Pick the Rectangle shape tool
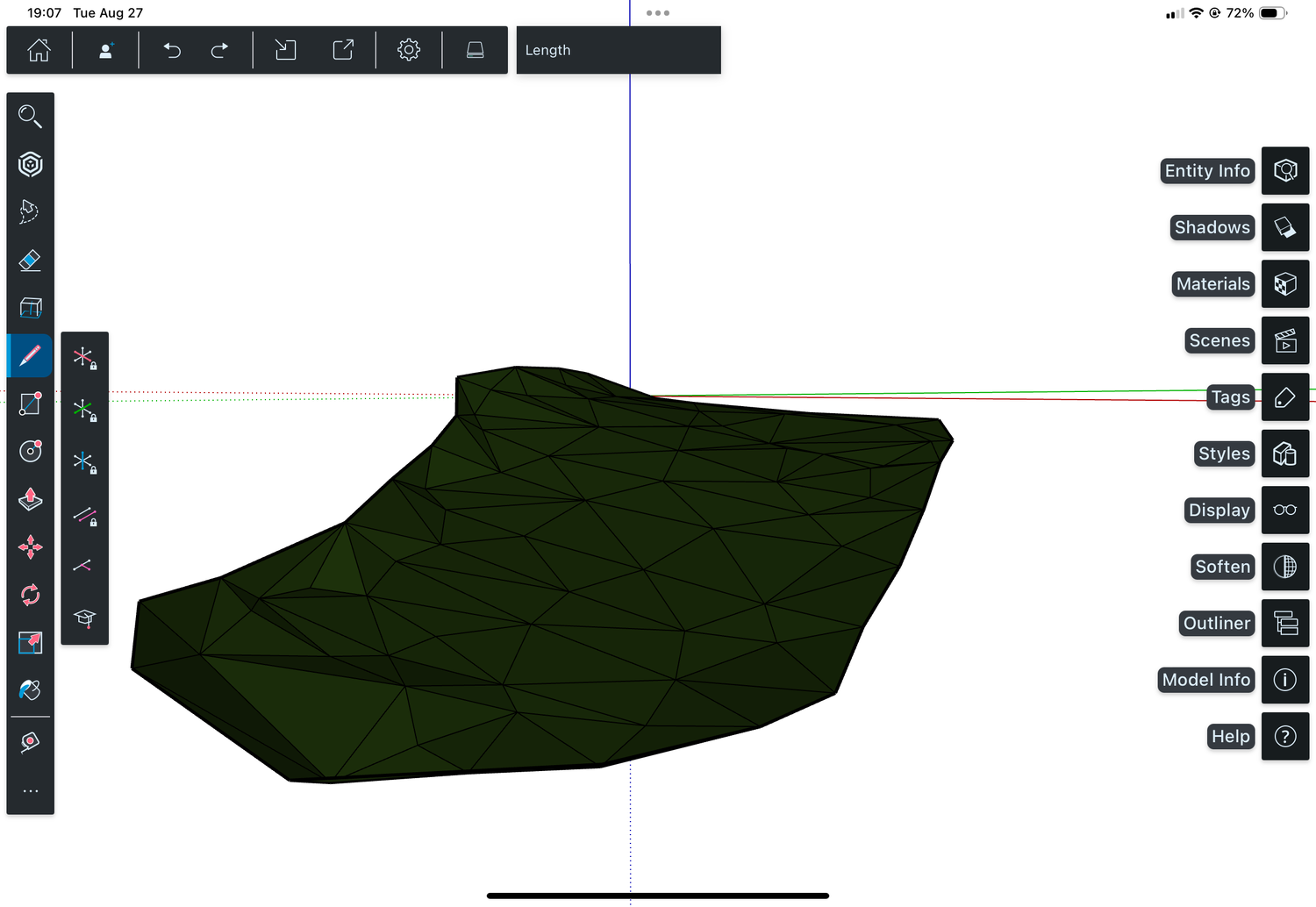The width and height of the screenshot is (1316, 907). coord(30,404)
